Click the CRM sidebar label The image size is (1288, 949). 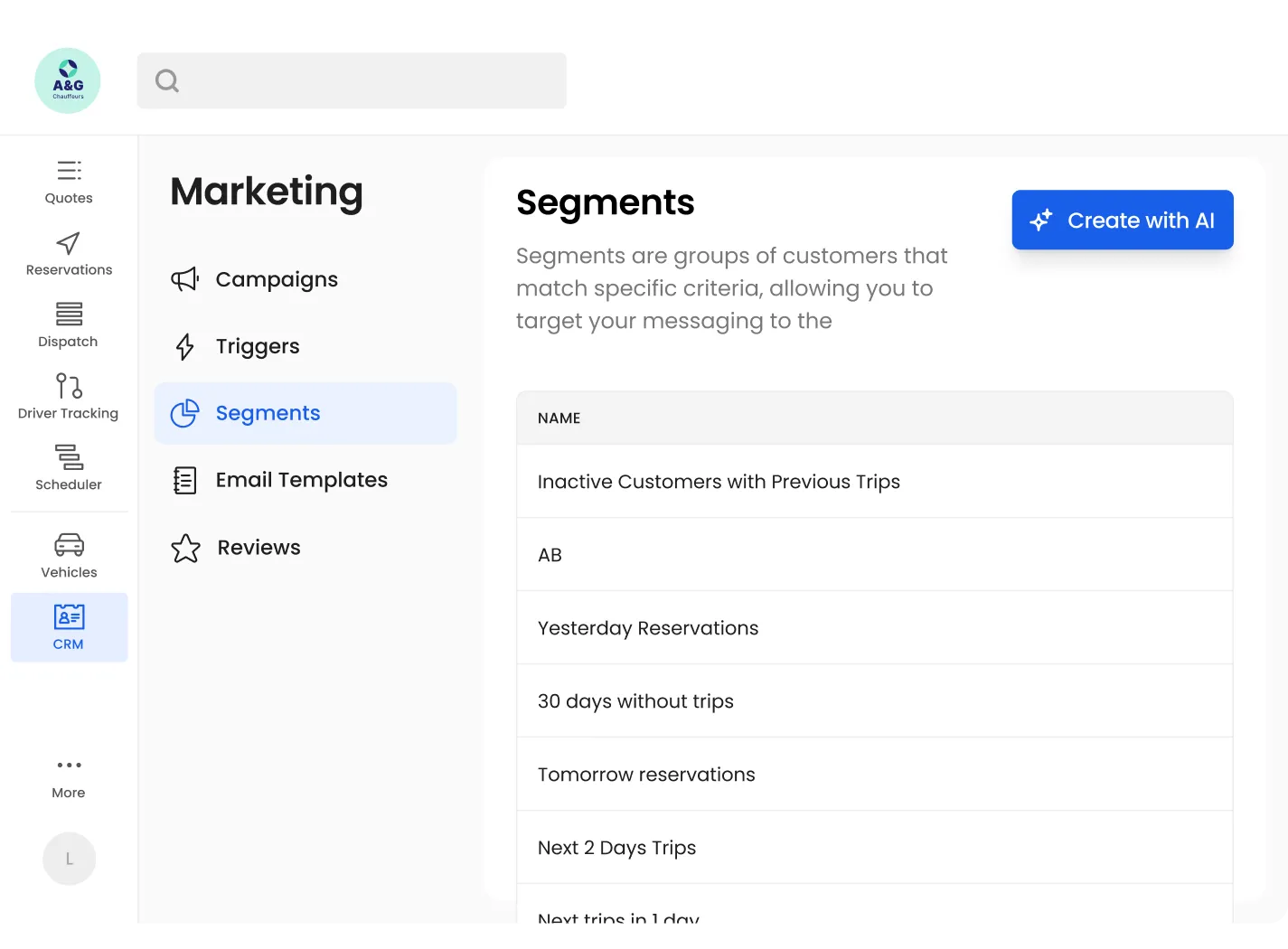68,644
